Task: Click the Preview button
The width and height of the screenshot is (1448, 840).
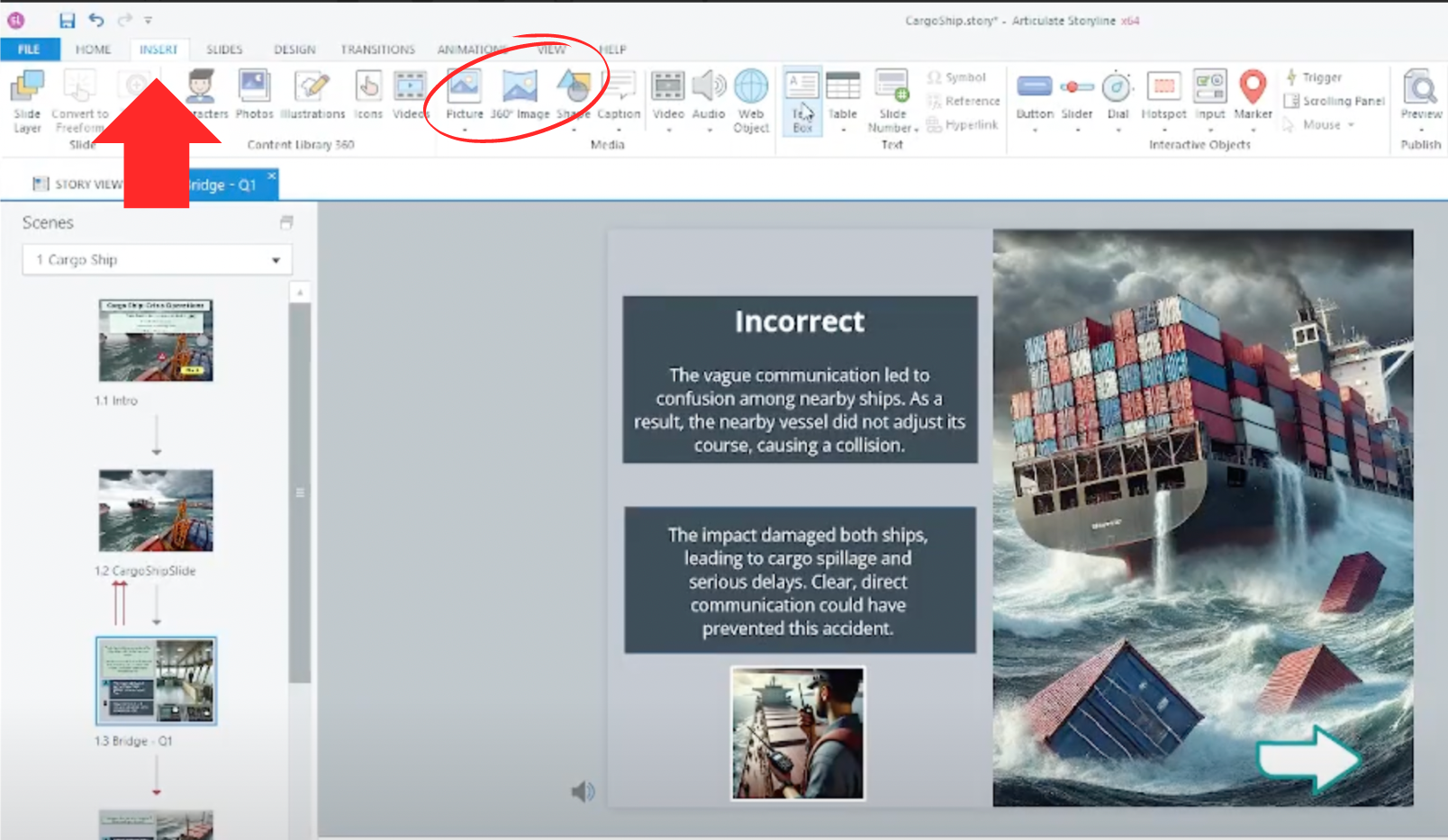Action: [1420, 95]
